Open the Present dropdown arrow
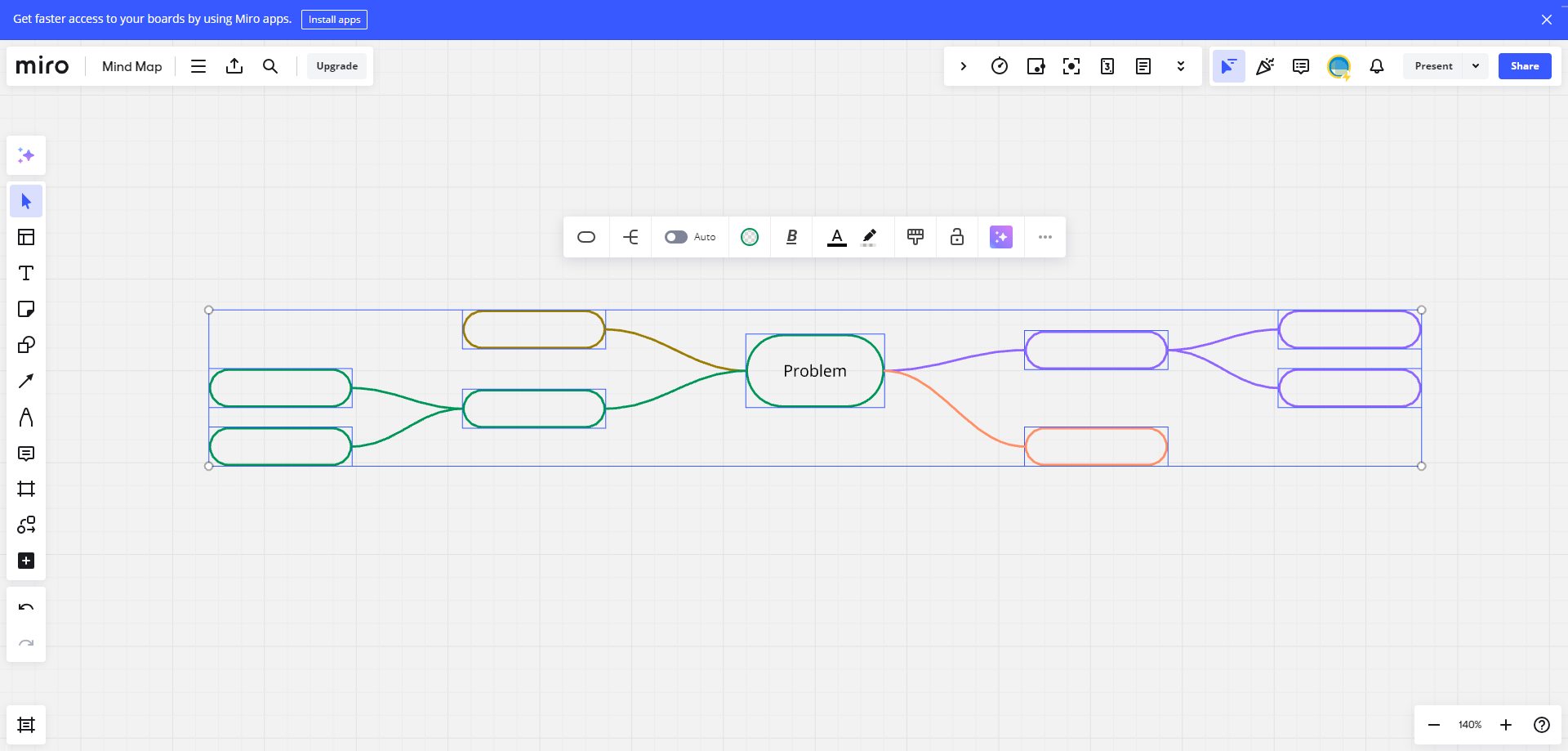Image resolution: width=1568 pixels, height=751 pixels. pos(1476,66)
